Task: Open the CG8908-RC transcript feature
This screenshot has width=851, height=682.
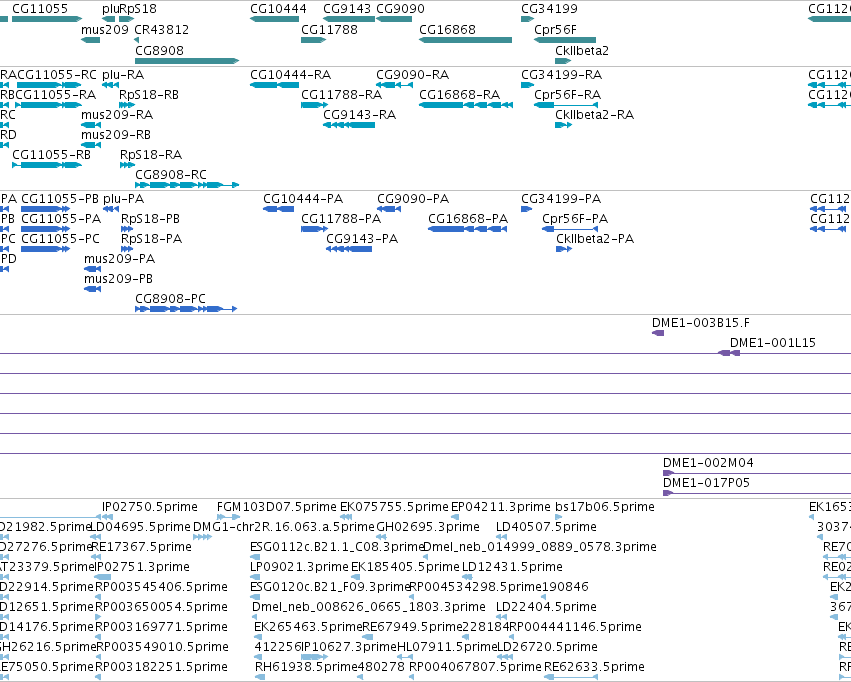Action: tap(187, 185)
